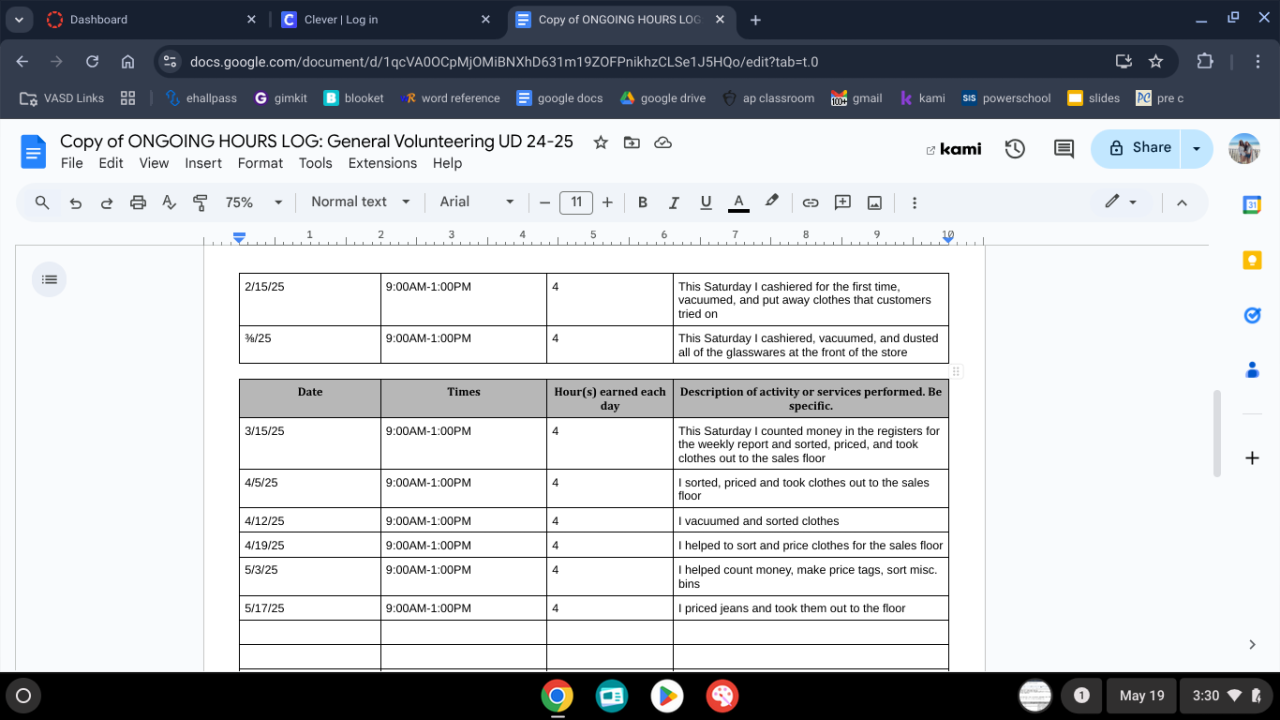Undo the last edit
The height and width of the screenshot is (720, 1280).
click(x=75, y=202)
